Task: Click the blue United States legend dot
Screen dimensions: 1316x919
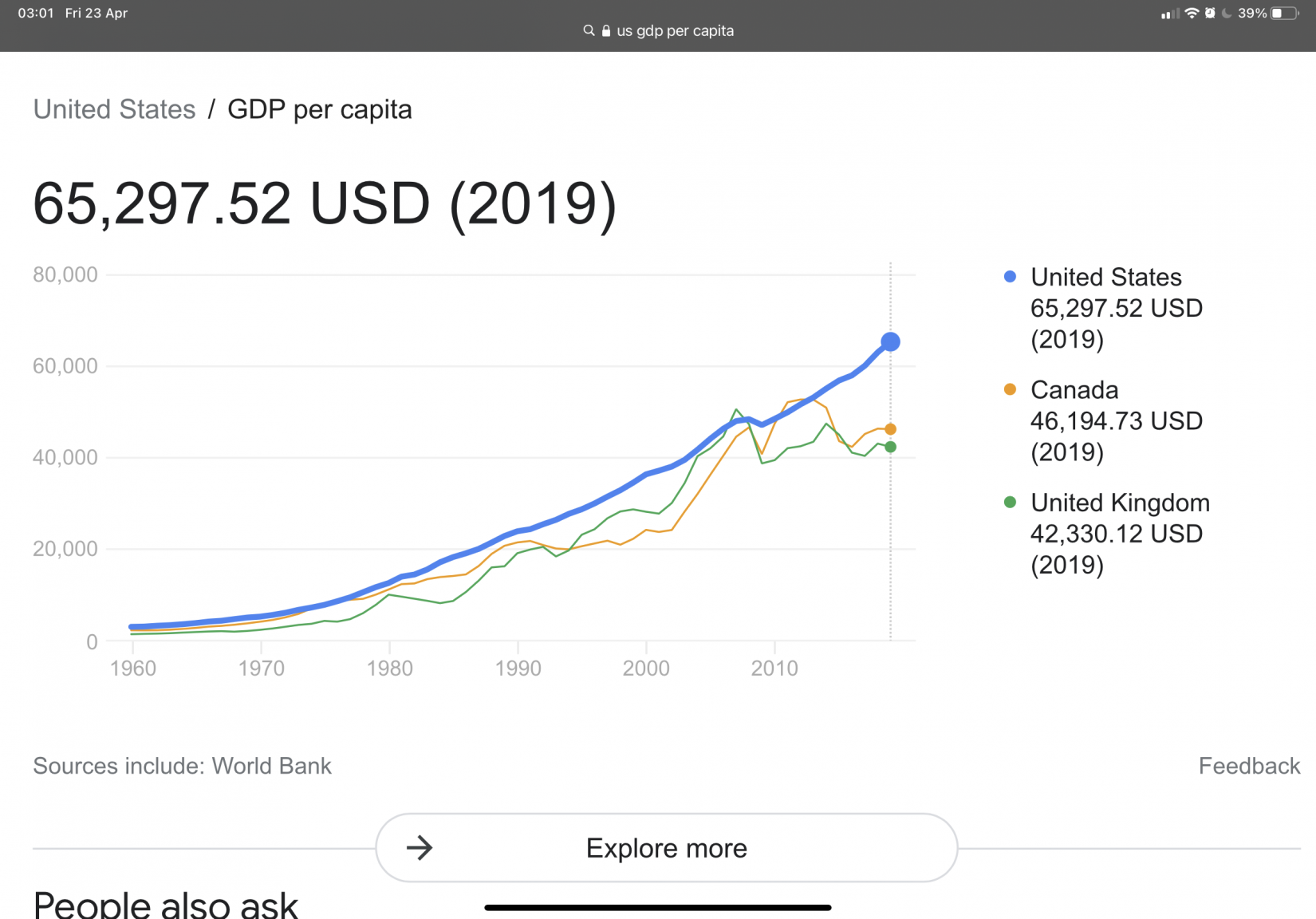Action: tap(1010, 277)
